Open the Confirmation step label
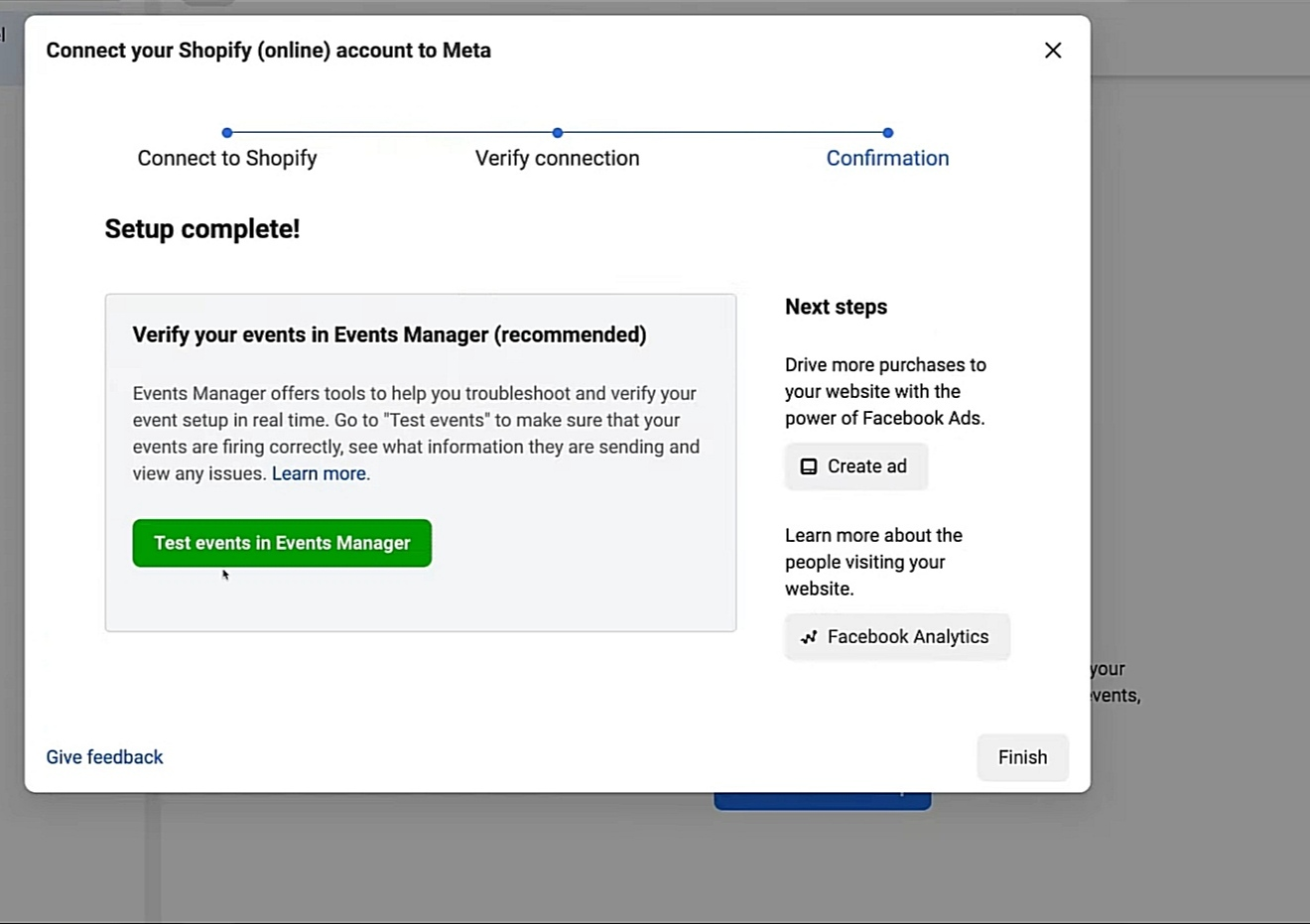 pyautogui.click(x=887, y=159)
